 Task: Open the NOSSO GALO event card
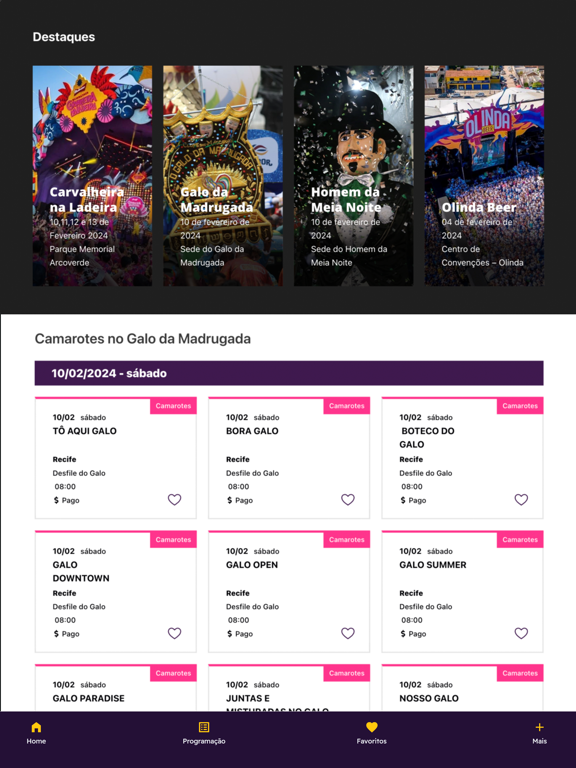462,688
